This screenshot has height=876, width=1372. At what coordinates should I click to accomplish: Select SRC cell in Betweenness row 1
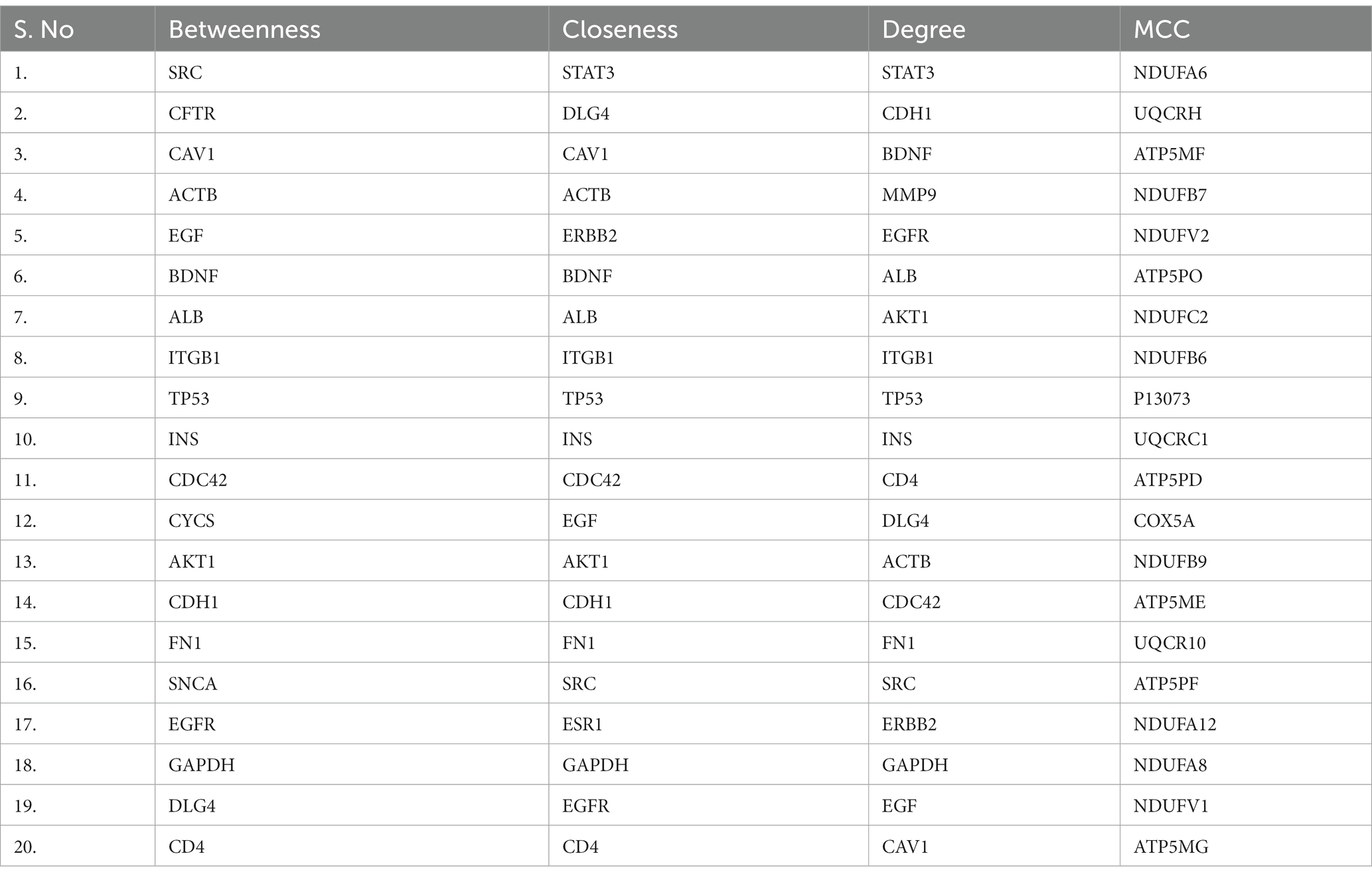coord(352,72)
